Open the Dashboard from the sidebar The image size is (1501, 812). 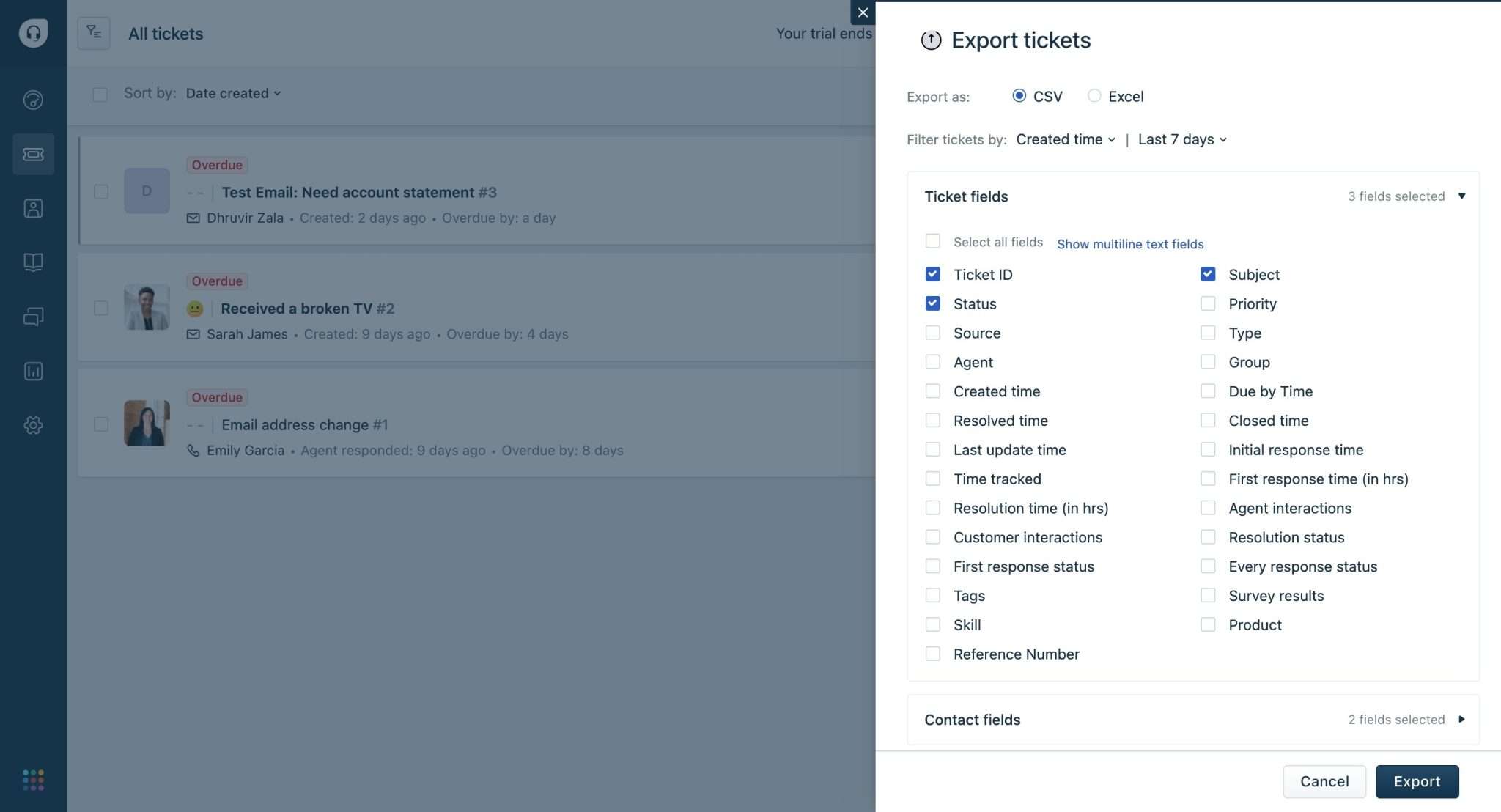pyautogui.click(x=34, y=100)
